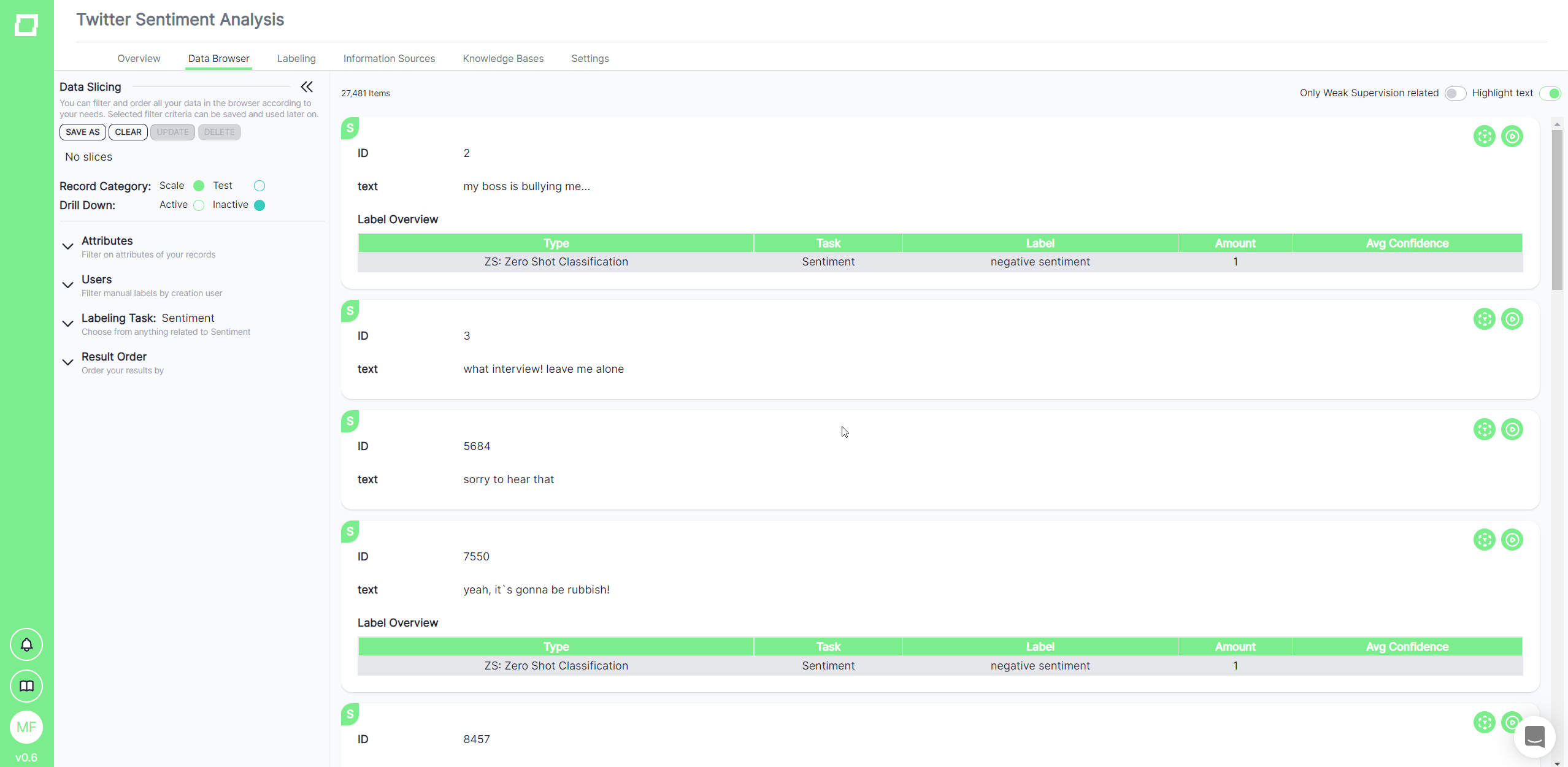Click the CLEAR button
The width and height of the screenshot is (1568, 767).
click(128, 132)
